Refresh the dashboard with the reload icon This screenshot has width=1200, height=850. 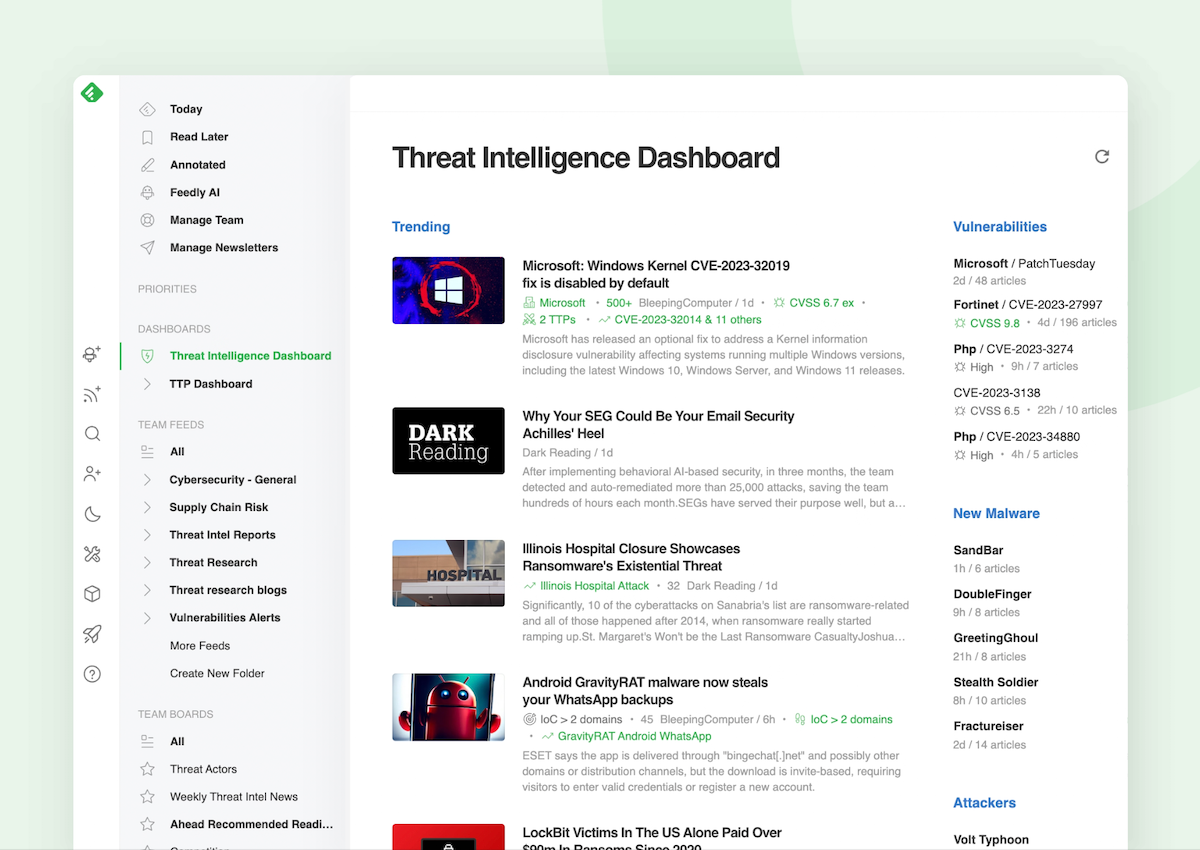pyautogui.click(x=1102, y=157)
